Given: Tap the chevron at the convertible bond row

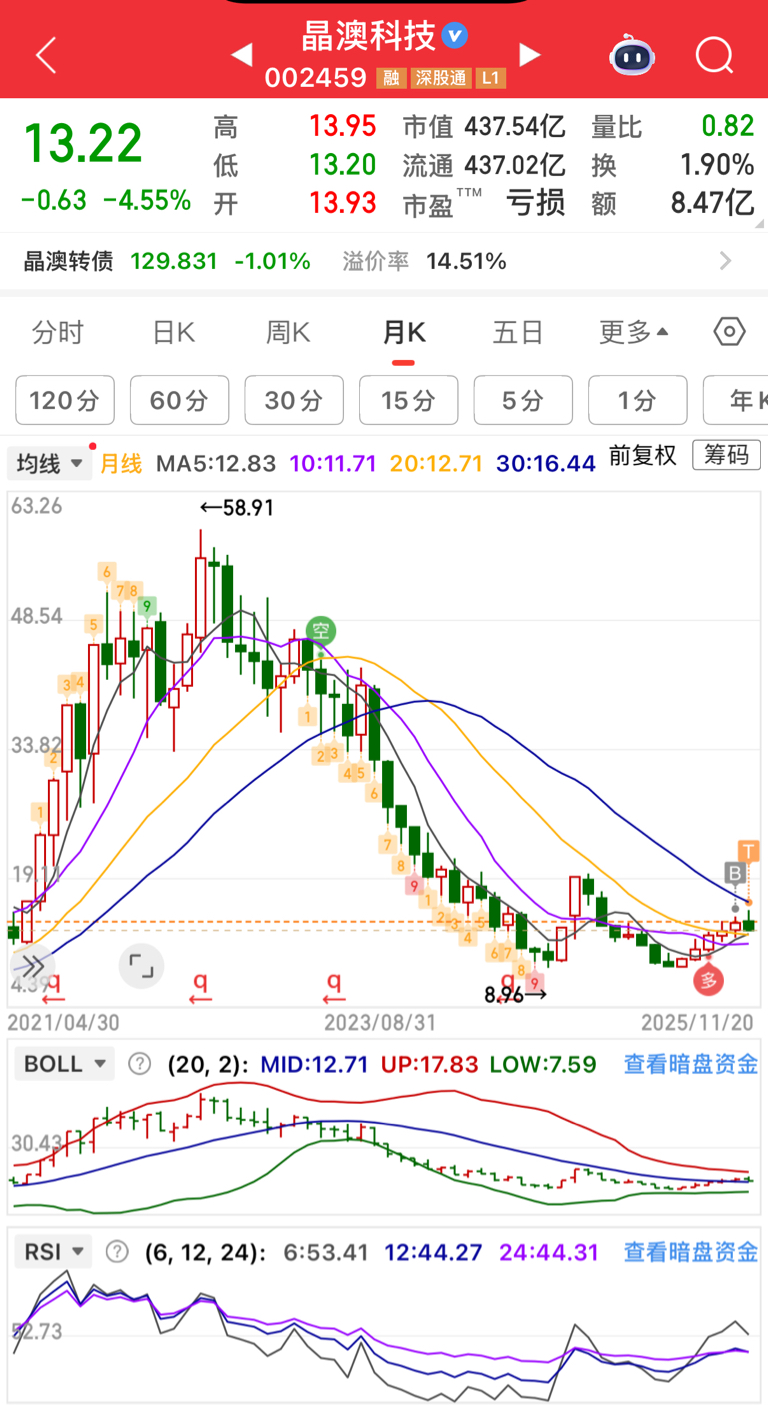Looking at the screenshot, I should coord(726,261).
